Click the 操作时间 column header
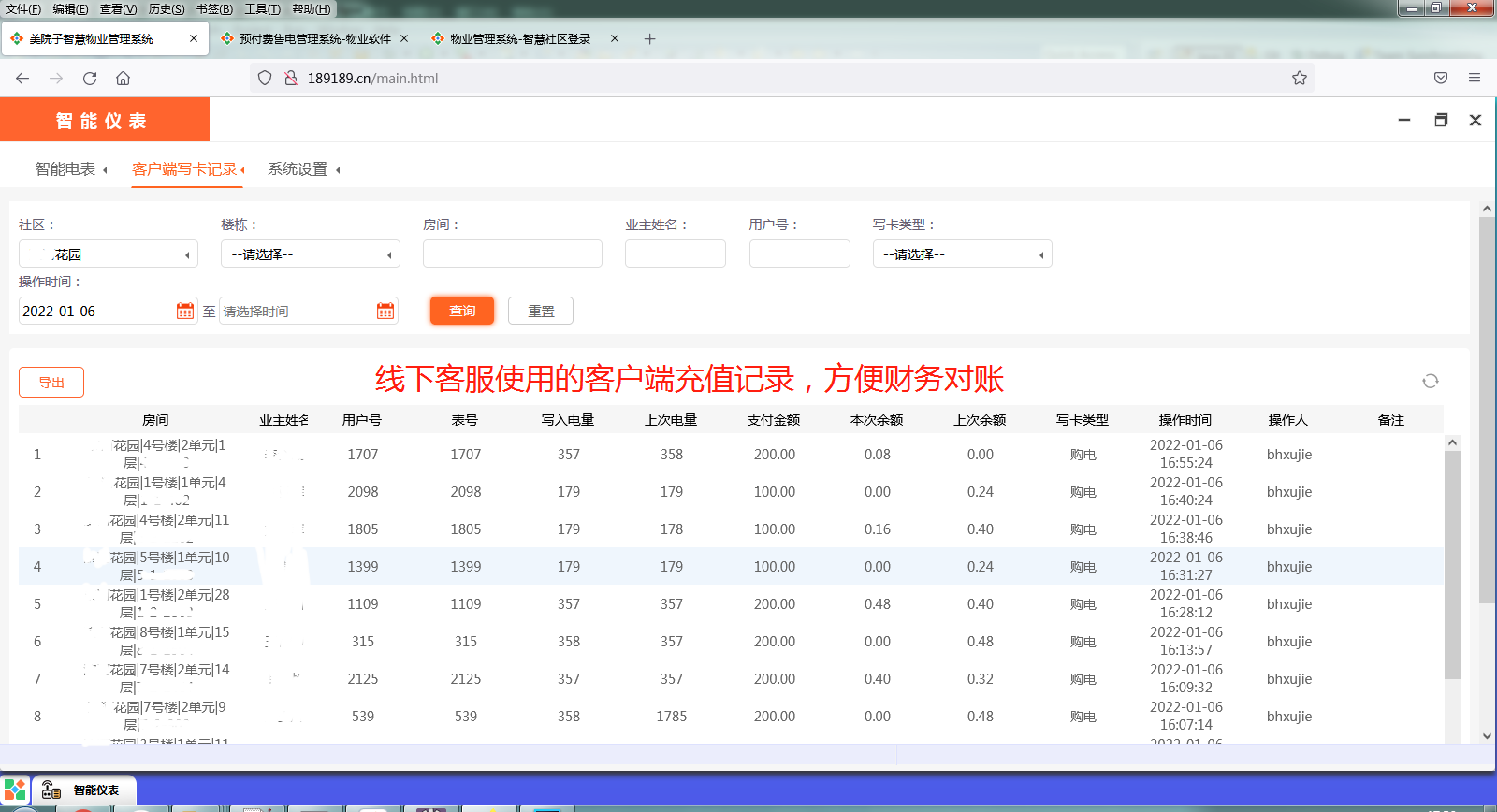Viewport: 1497px width, 812px height. (x=1185, y=420)
